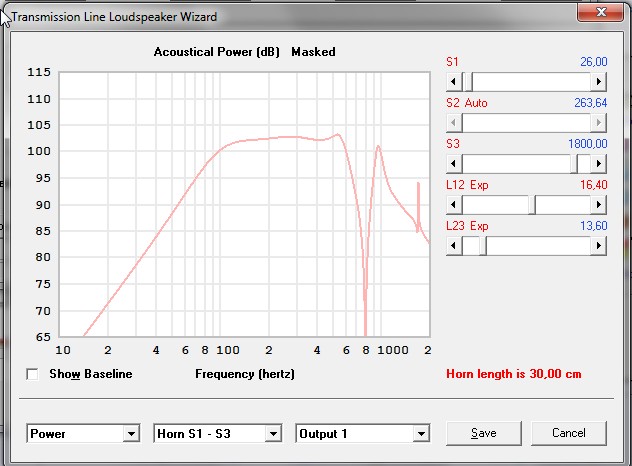The height and width of the screenshot is (466, 632).
Task: Decrease L23 Exp with the left arrow
Action: pyautogui.click(x=454, y=245)
